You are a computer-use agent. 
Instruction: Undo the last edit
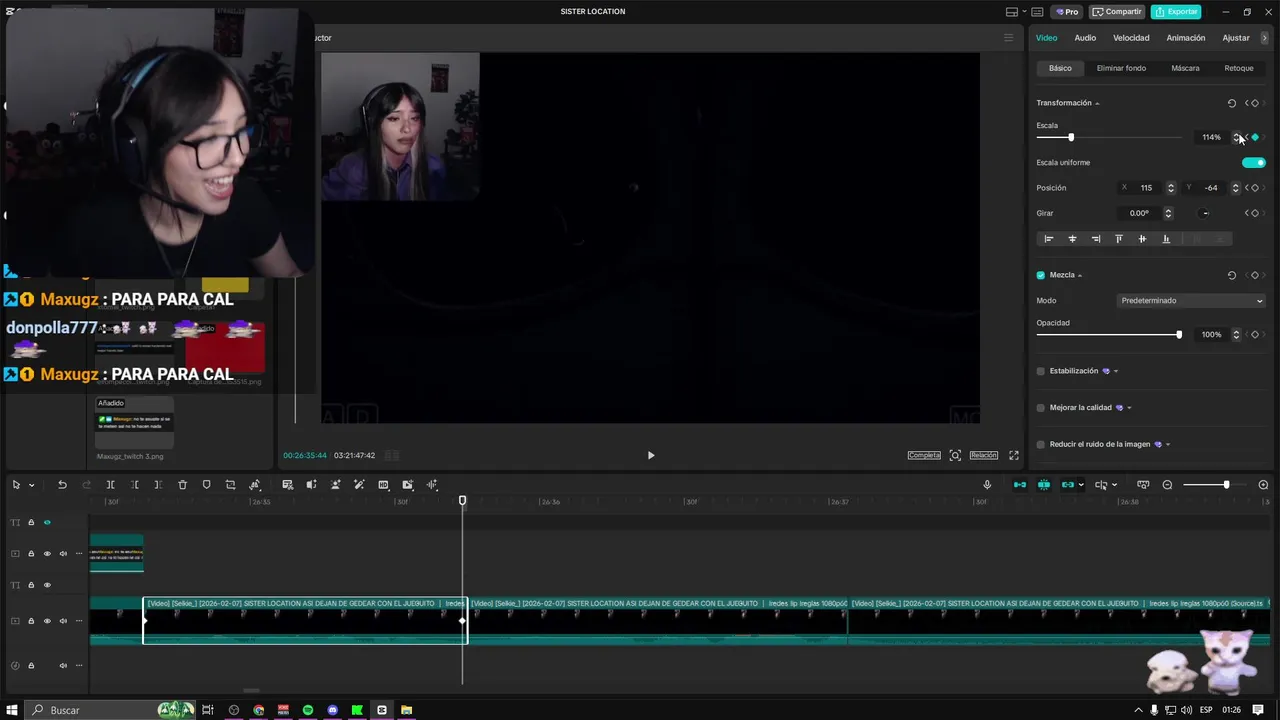(x=62, y=485)
